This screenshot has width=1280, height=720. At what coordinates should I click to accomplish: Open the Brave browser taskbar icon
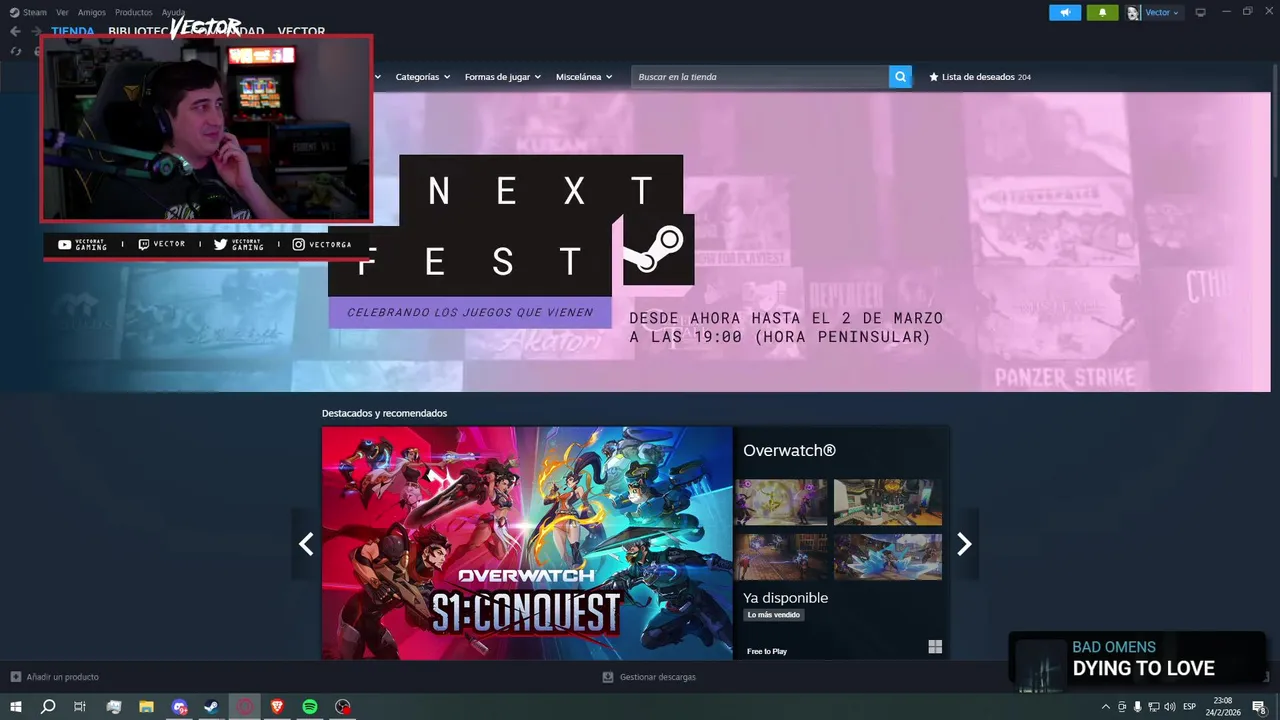click(277, 707)
